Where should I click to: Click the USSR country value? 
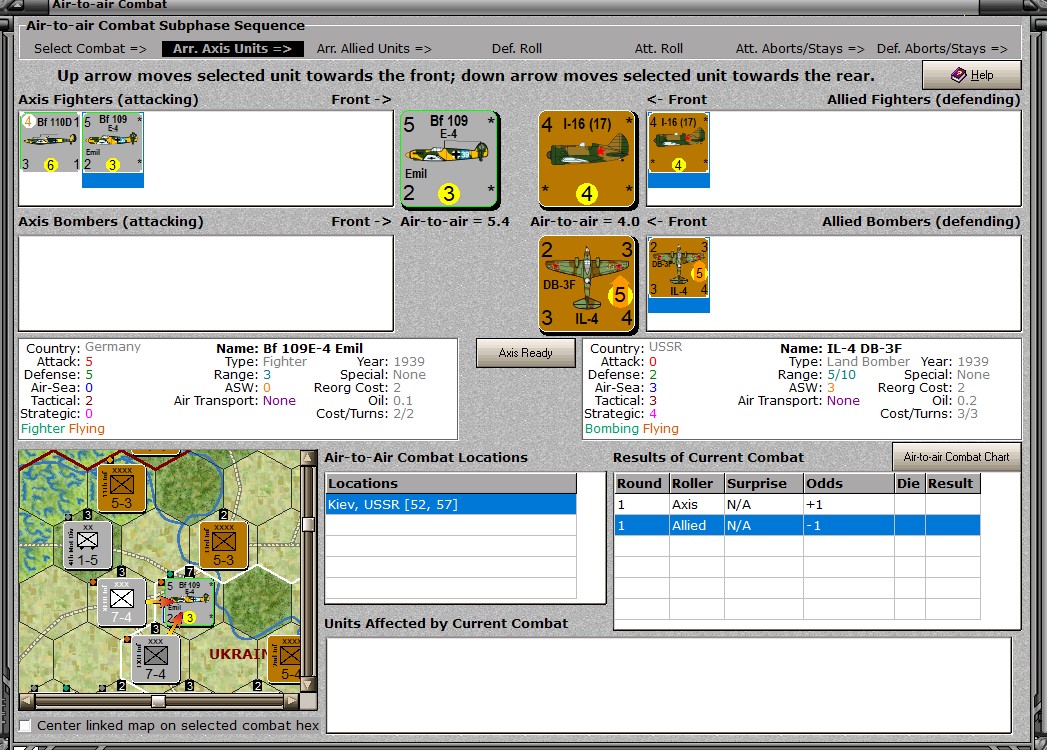pyautogui.click(x=666, y=347)
